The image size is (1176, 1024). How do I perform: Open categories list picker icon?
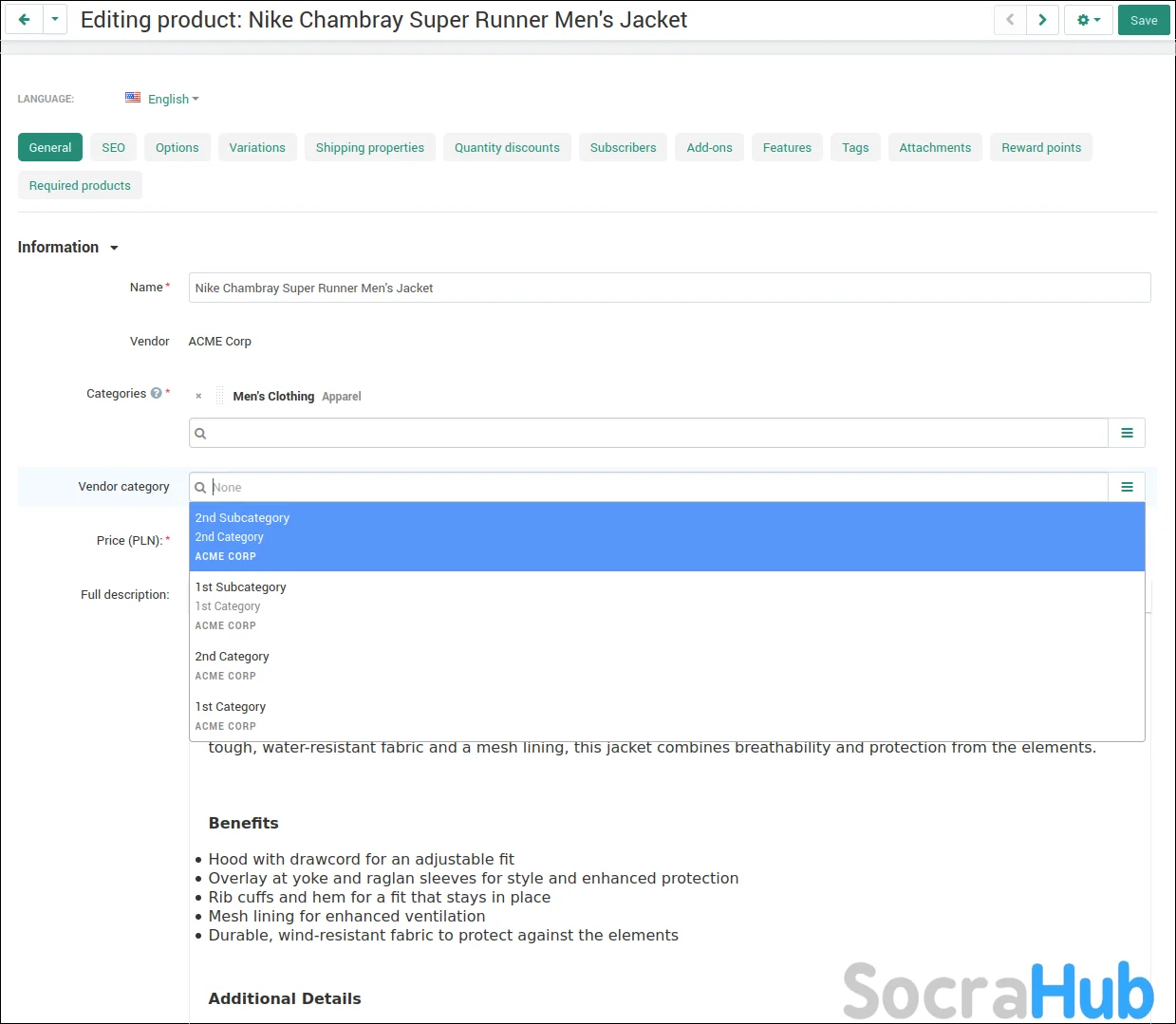coord(1127,433)
